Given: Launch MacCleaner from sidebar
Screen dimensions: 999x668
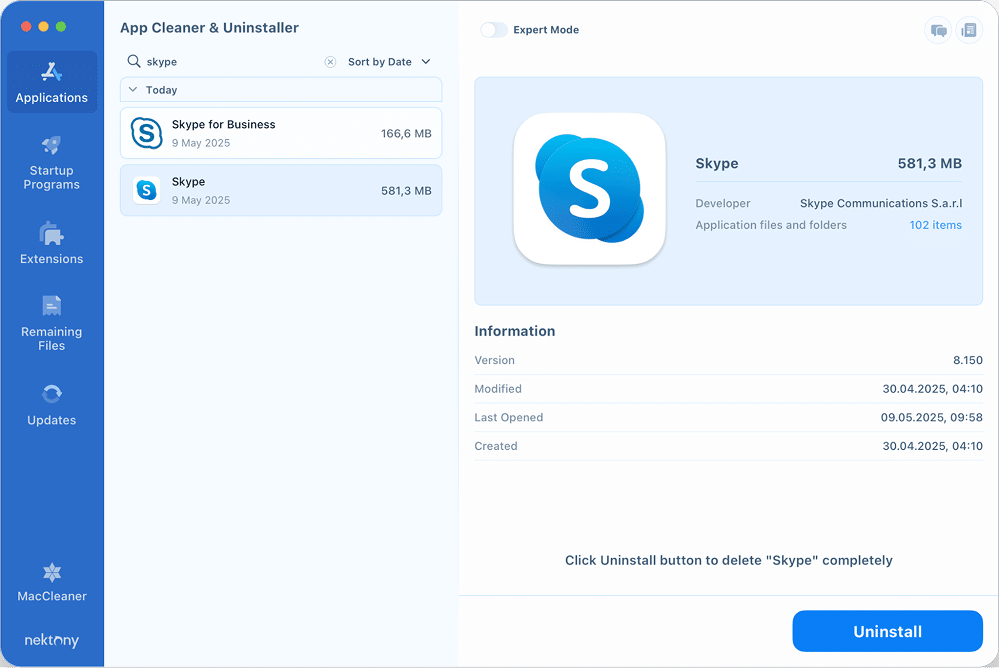Looking at the screenshot, I should [x=52, y=583].
